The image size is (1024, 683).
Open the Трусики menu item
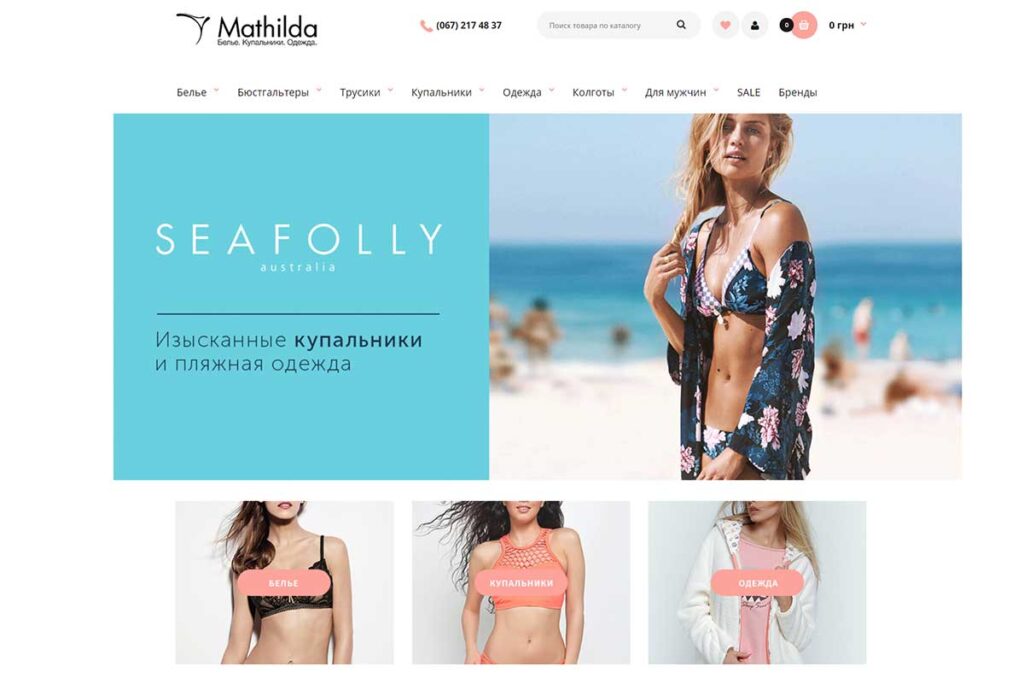coord(360,93)
